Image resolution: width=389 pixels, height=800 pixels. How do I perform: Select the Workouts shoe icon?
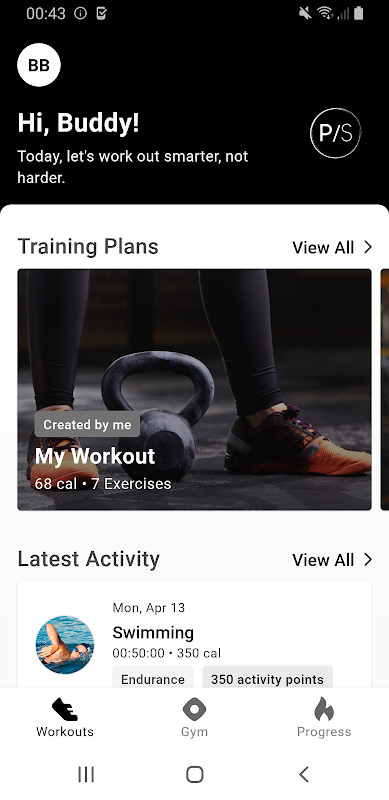click(x=65, y=710)
